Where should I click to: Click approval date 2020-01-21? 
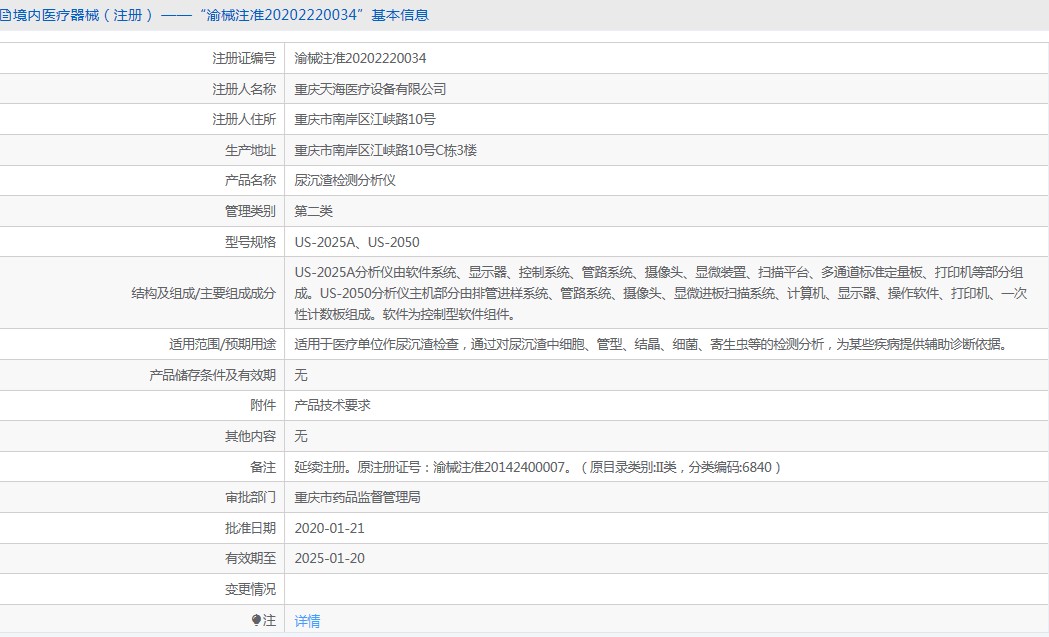pyautogui.click(x=329, y=528)
